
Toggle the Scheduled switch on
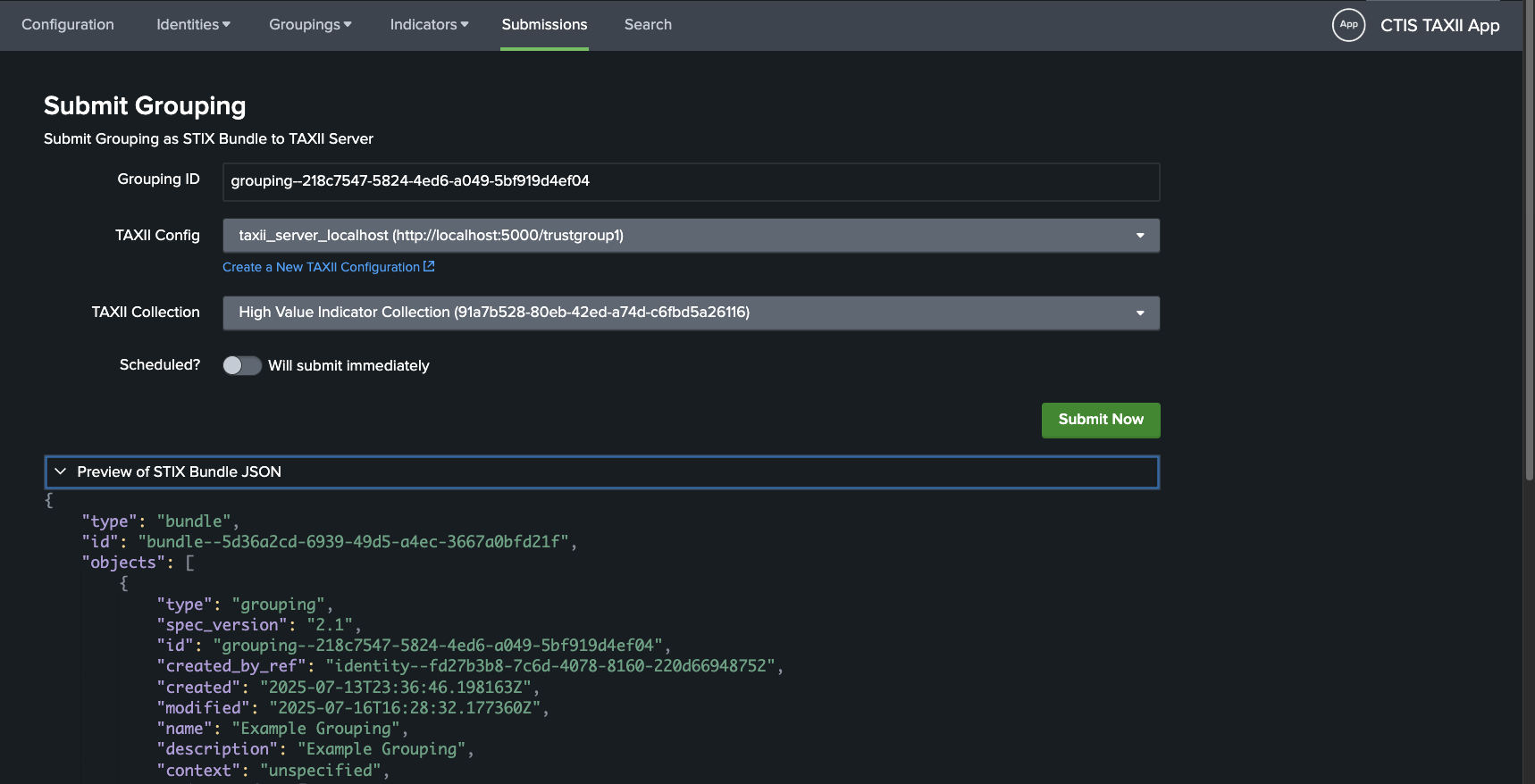(241, 365)
